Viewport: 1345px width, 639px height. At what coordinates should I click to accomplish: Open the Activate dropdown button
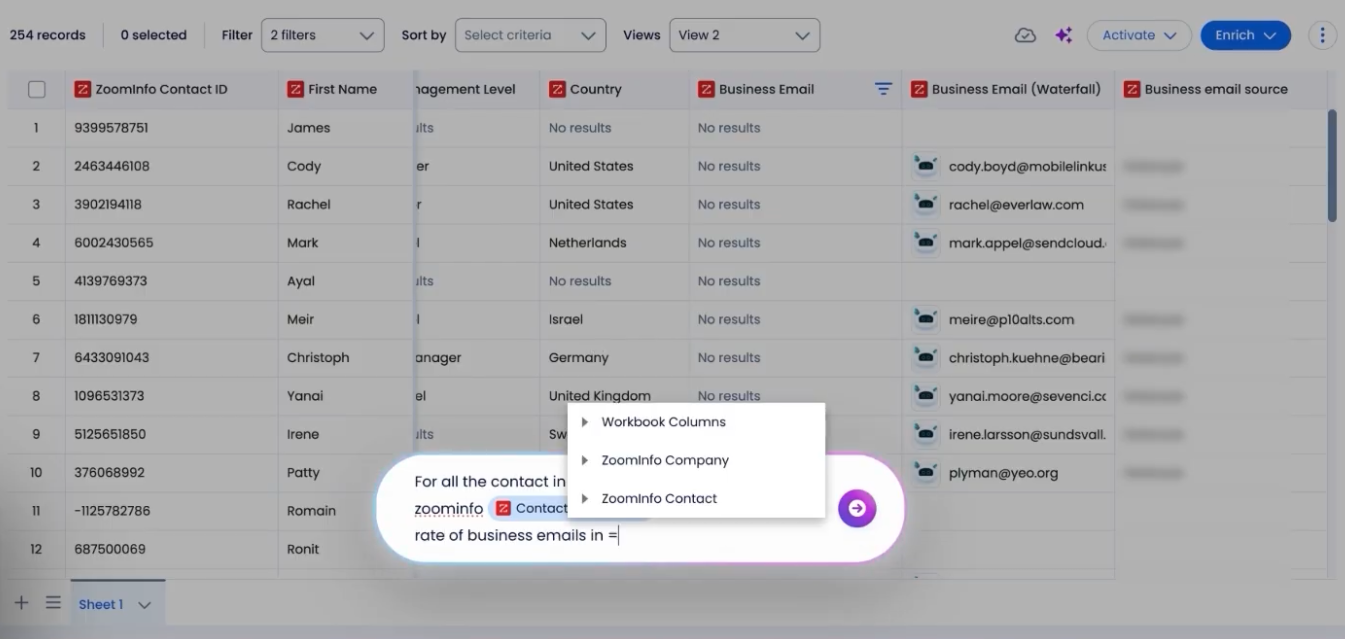coord(1139,35)
